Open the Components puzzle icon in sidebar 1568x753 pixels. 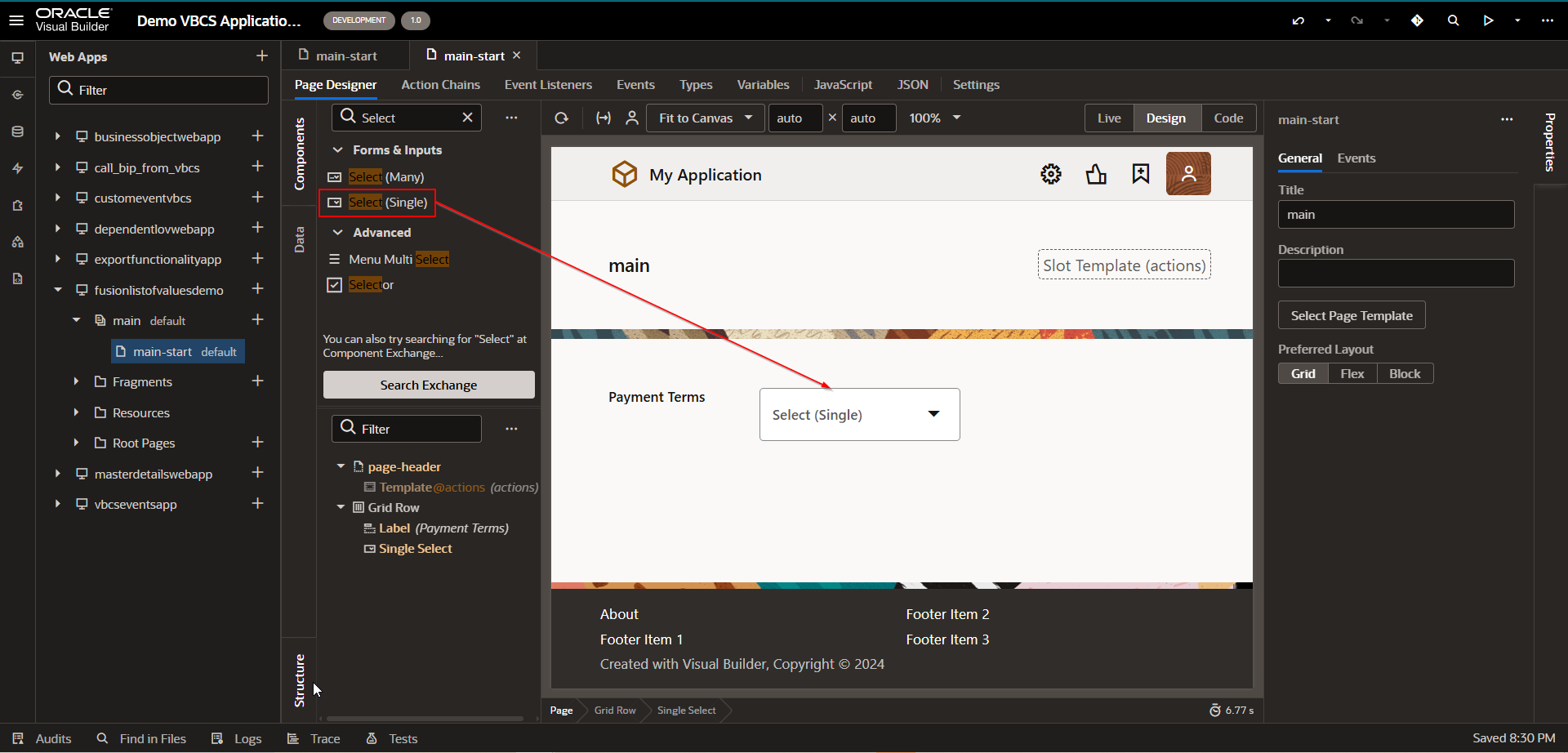coord(17,205)
